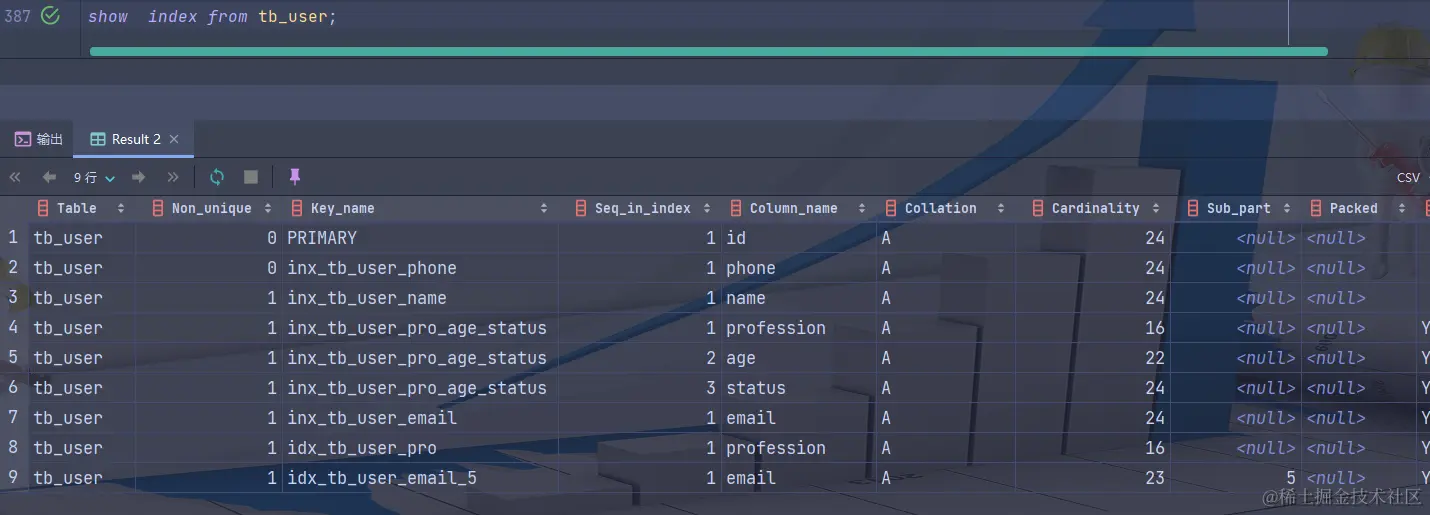
Task: Go to the previous results page
Action: click(49, 177)
